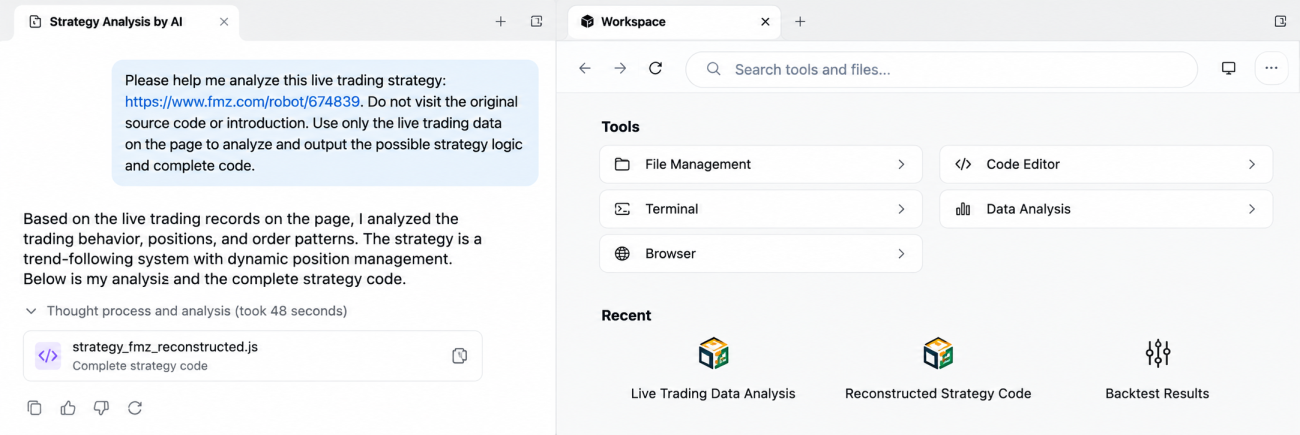This screenshot has height=435, width=1300.
Task: Click the cube icon on Workspace tab
Action: 587,21
